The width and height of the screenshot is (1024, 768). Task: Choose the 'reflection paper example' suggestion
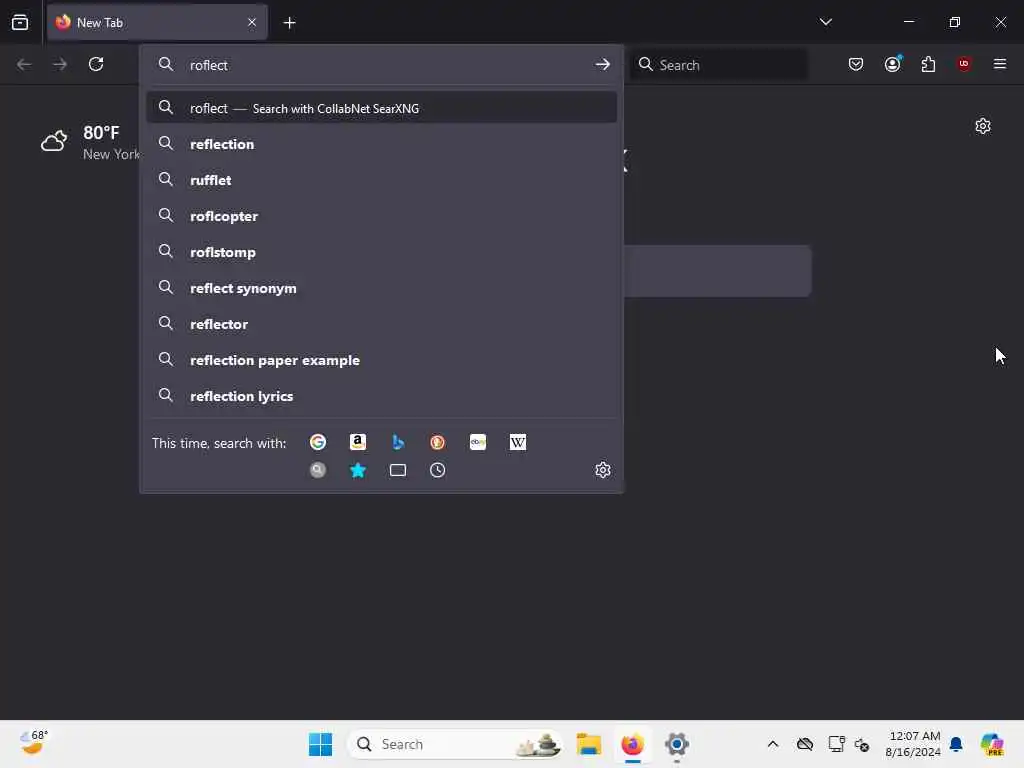(381, 359)
